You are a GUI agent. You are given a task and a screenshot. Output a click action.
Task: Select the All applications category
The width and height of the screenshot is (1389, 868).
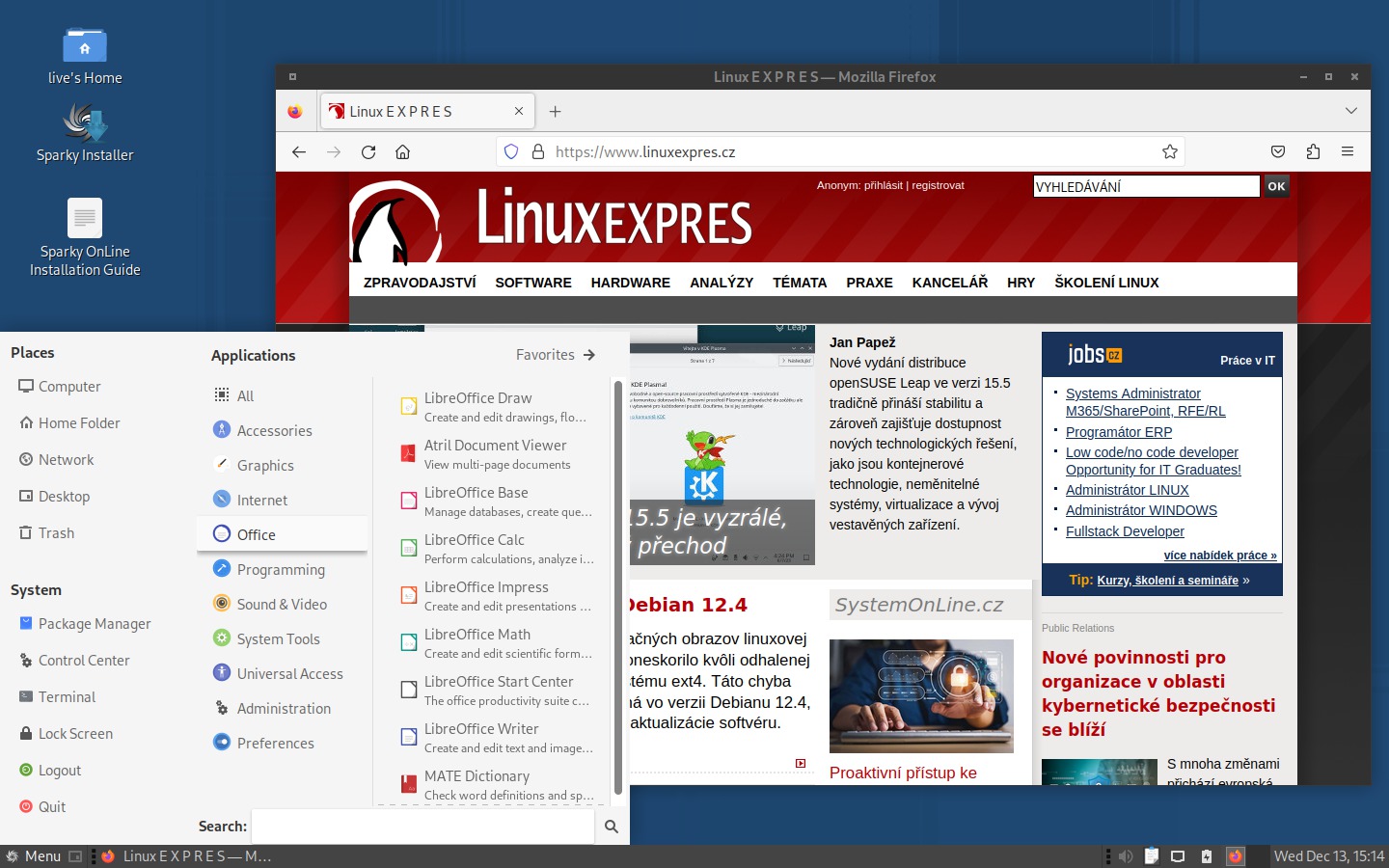pos(282,395)
